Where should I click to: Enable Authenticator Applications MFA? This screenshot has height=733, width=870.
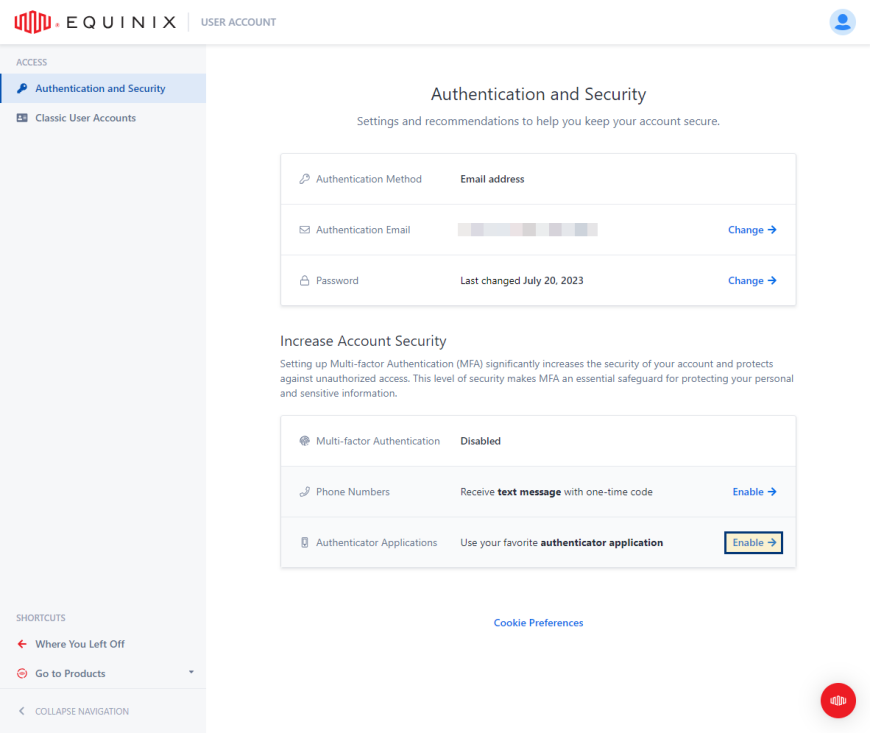(753, 542)
